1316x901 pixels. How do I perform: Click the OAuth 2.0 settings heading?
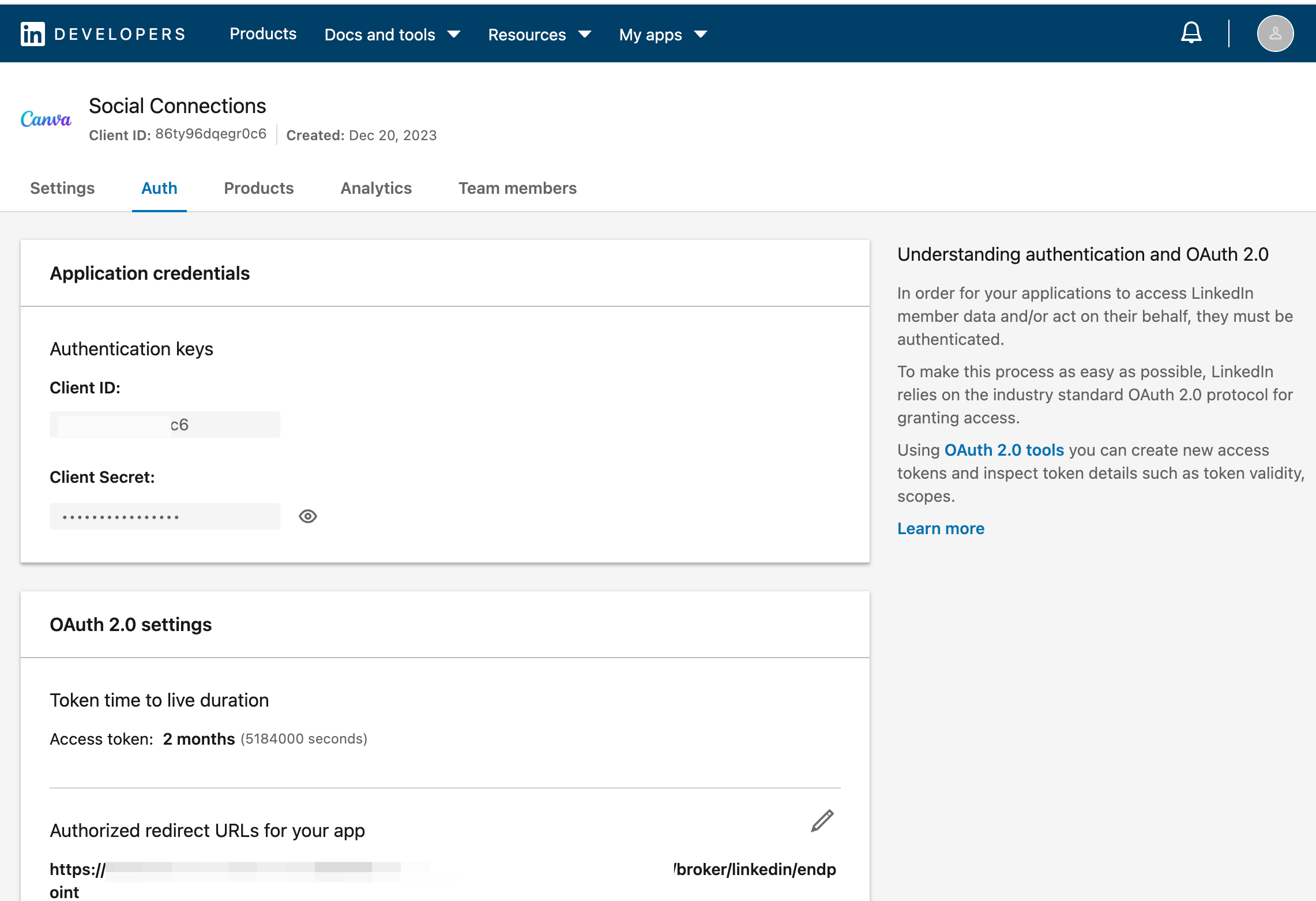(x=131, y=625)
